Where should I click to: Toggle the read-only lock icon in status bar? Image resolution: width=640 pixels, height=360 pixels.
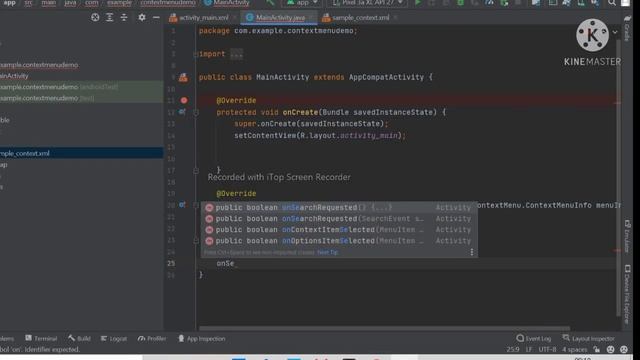(597, 349)
